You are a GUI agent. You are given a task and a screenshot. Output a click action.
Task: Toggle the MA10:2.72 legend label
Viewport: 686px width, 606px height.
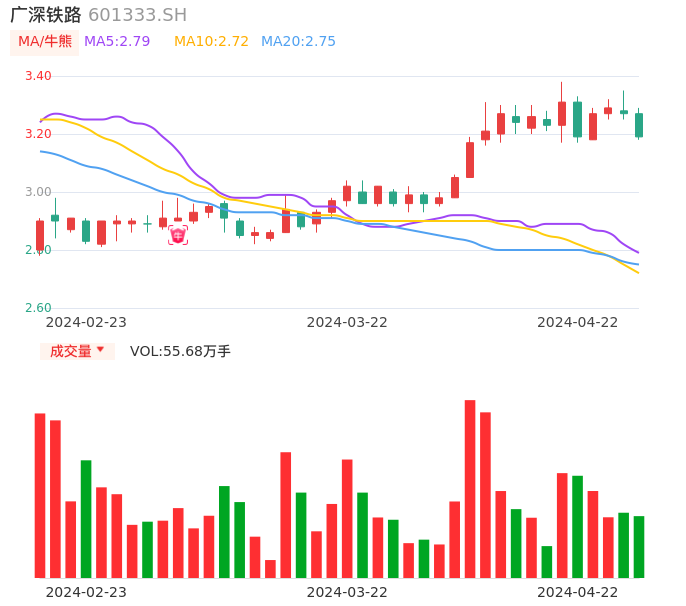coord(211,42)
